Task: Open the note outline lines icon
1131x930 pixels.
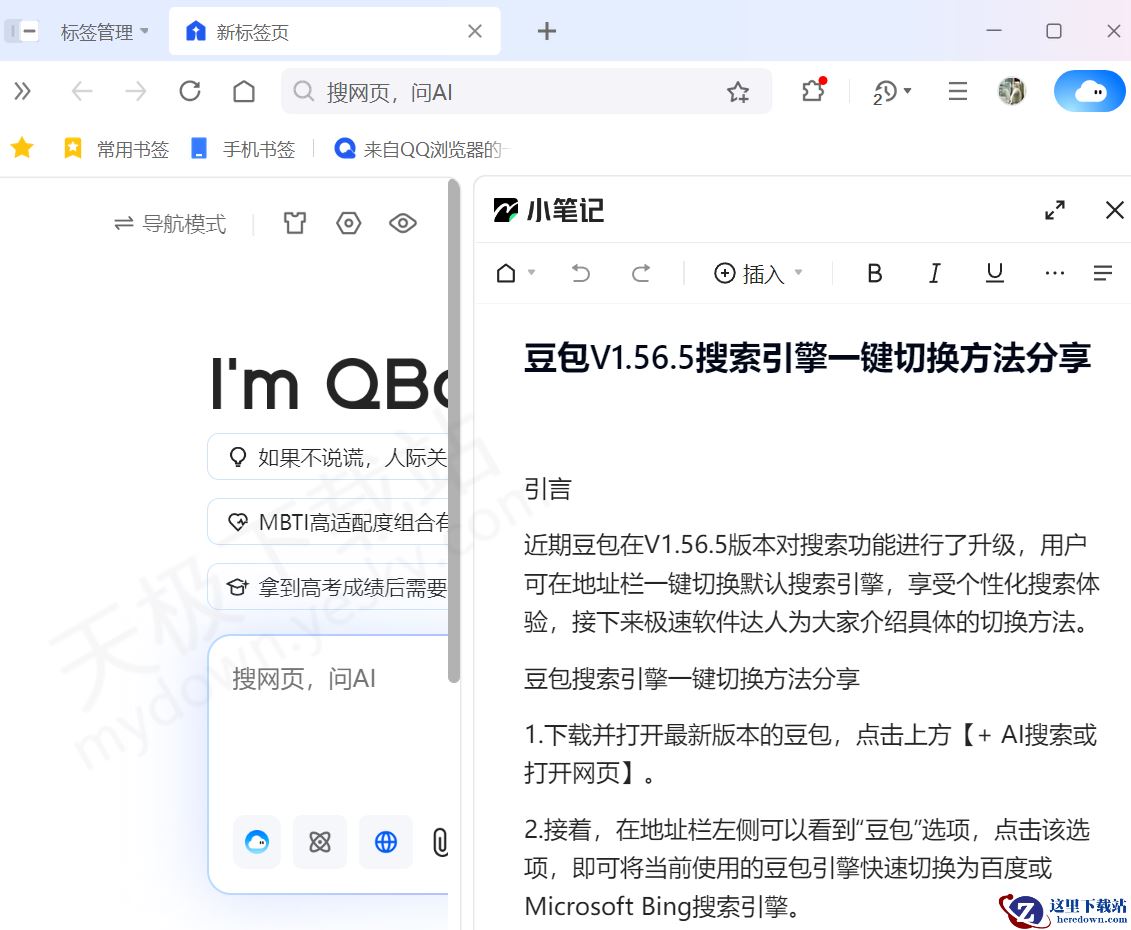Action: pyautogui.click(x=1103, y=273)
